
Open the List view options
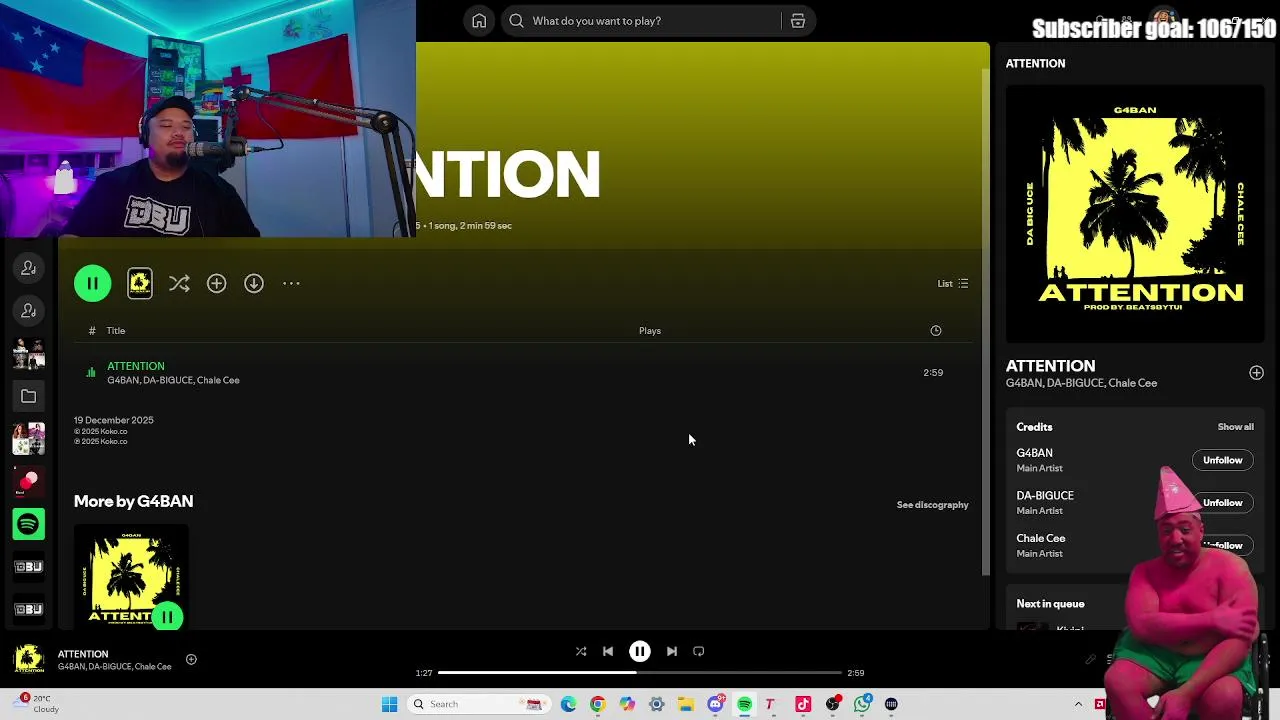pyautogui.click(x=952, y=284)
